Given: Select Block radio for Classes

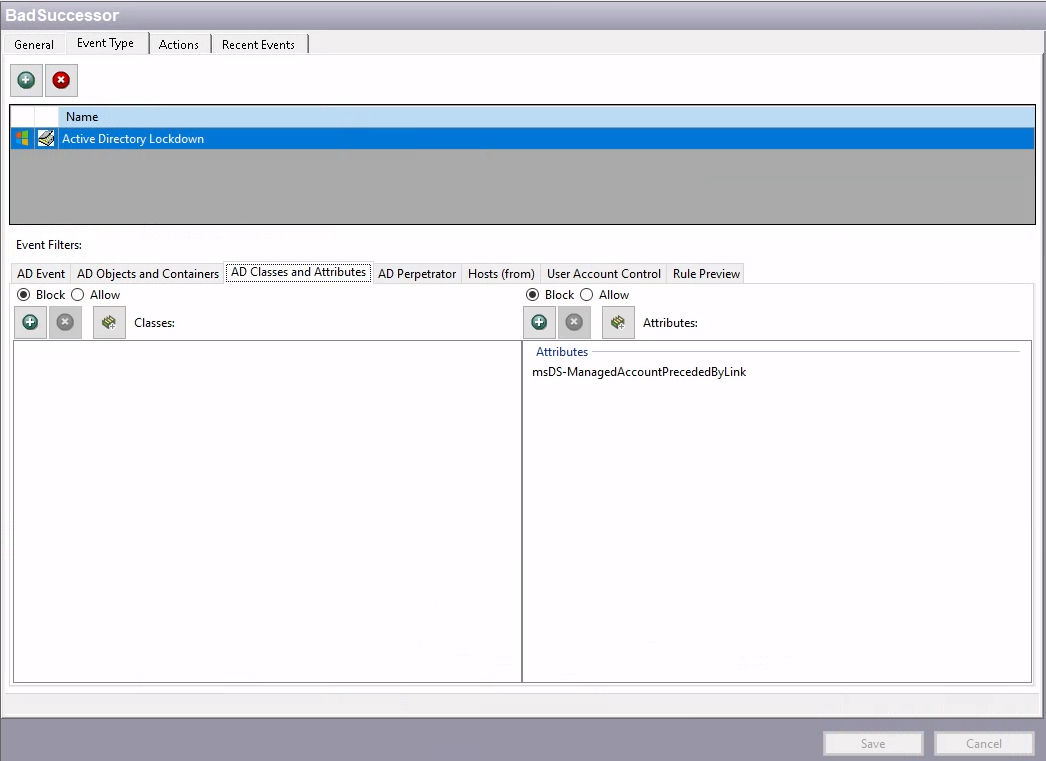Looking at the screenshot, I should (x=24, y=295).
